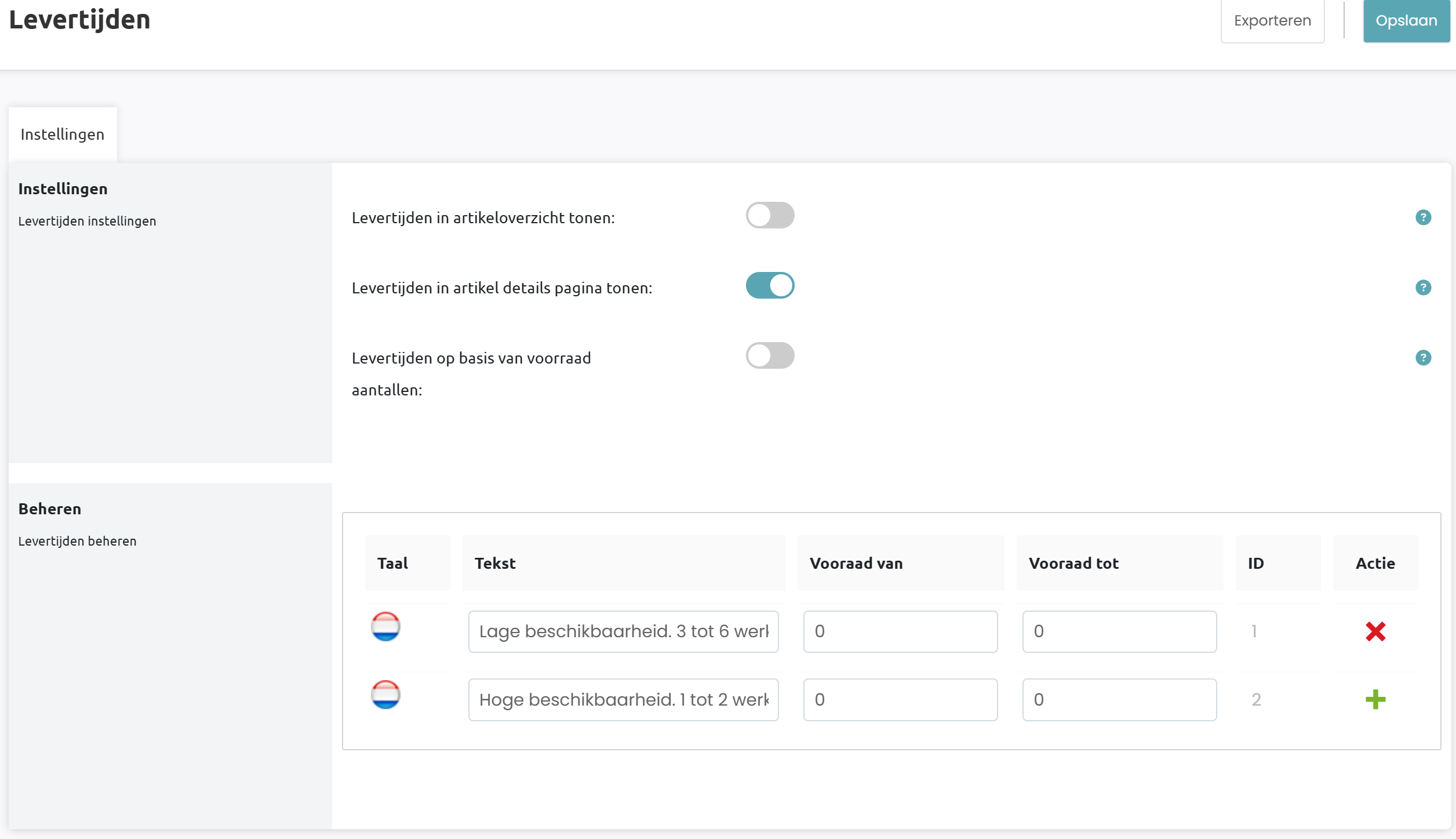Click the Tekst column header
The height and width of the screenshot is (839, 1456).
click(x=495, y=564)
